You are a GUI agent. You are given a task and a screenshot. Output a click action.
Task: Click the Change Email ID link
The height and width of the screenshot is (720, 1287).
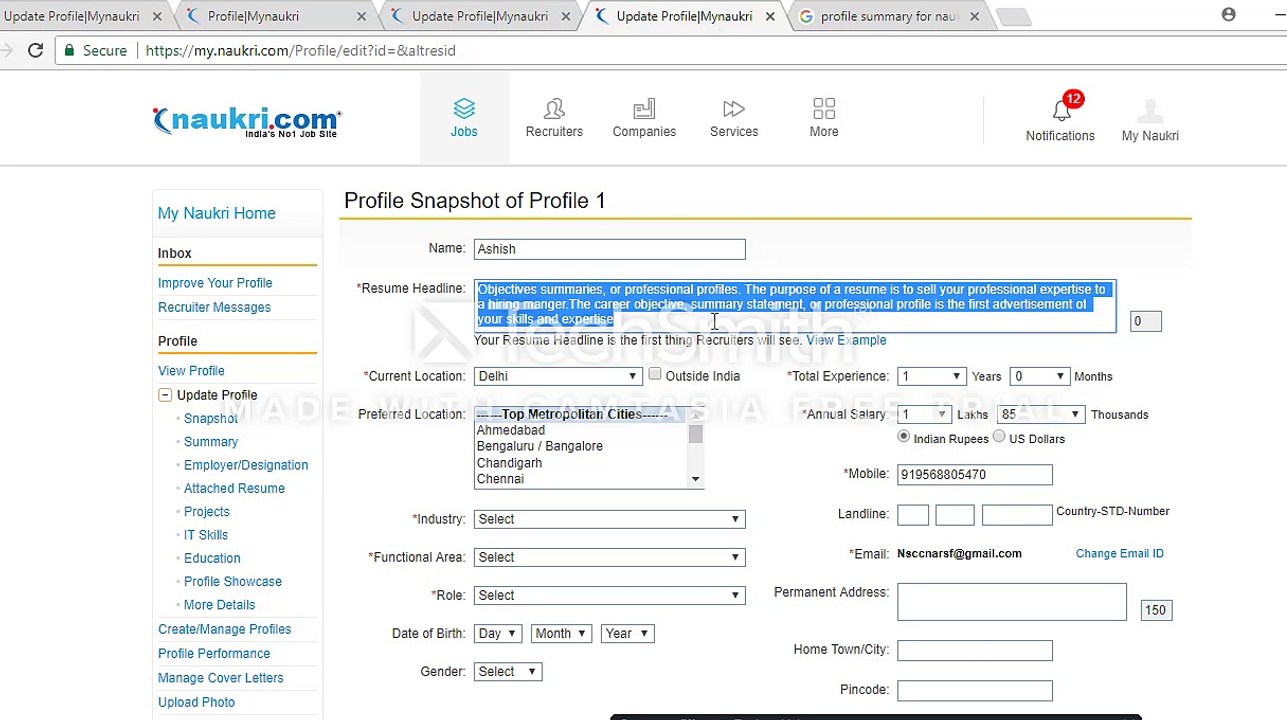(x=1120, y=553)
